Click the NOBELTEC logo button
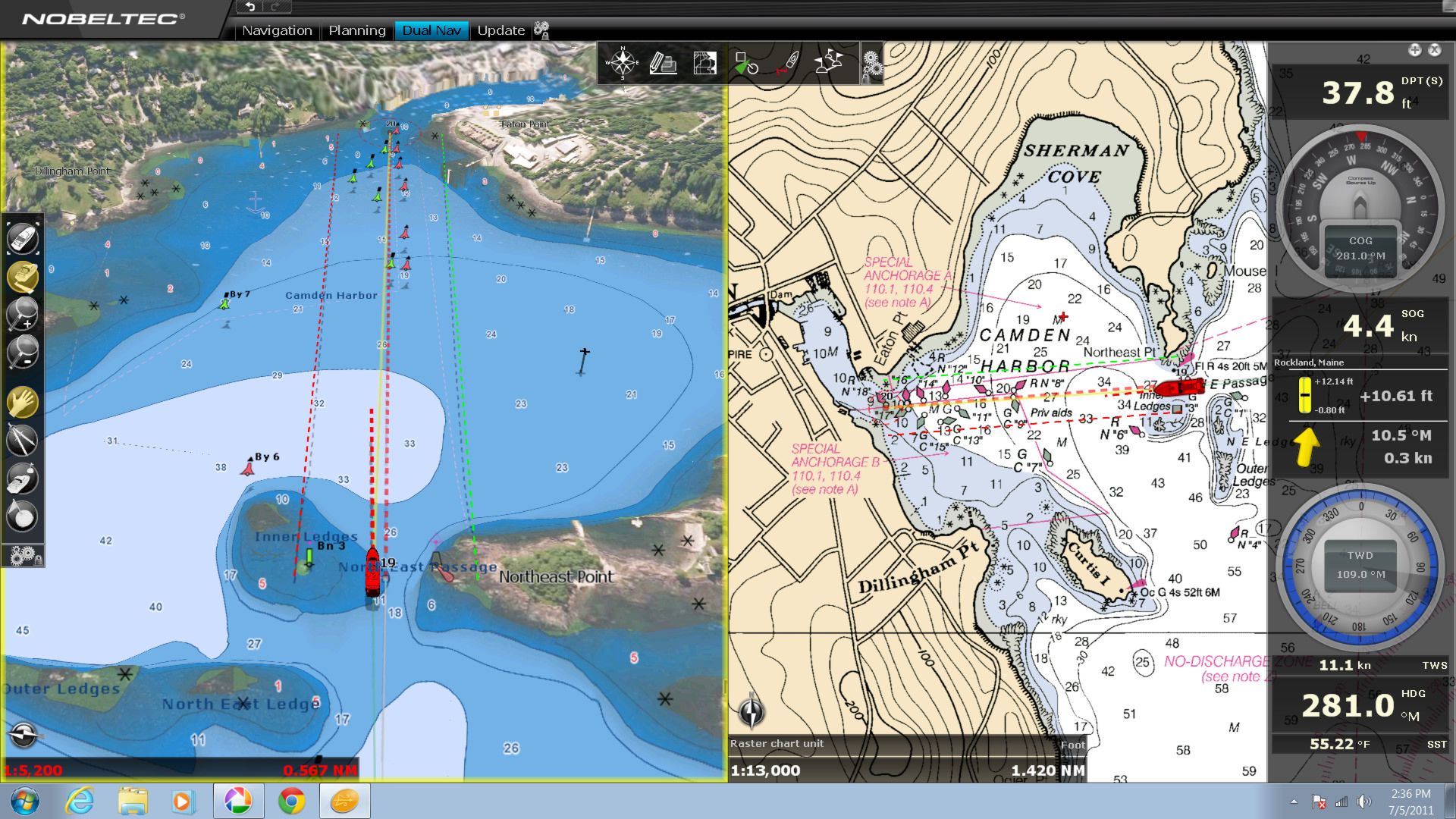The height and width of the screenshot is (819, 1456). pos(103,18)
